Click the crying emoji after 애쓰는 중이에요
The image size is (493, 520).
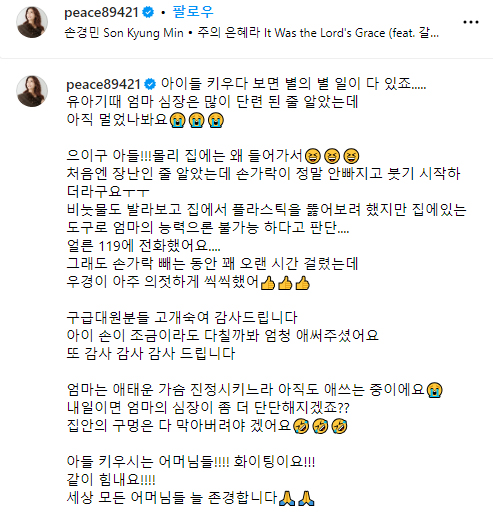434,389
